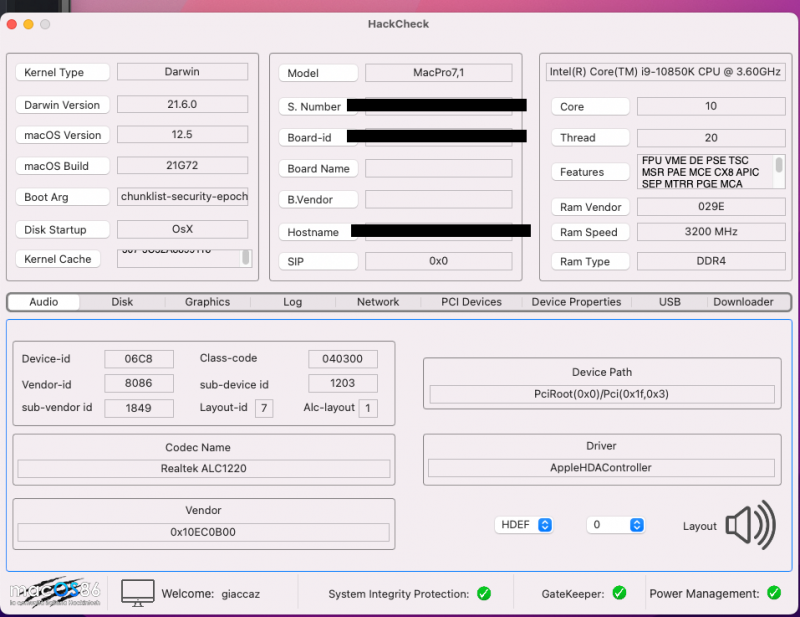Click the Ram Type value DDR4
800x617 pixels.
pos(711,261)
